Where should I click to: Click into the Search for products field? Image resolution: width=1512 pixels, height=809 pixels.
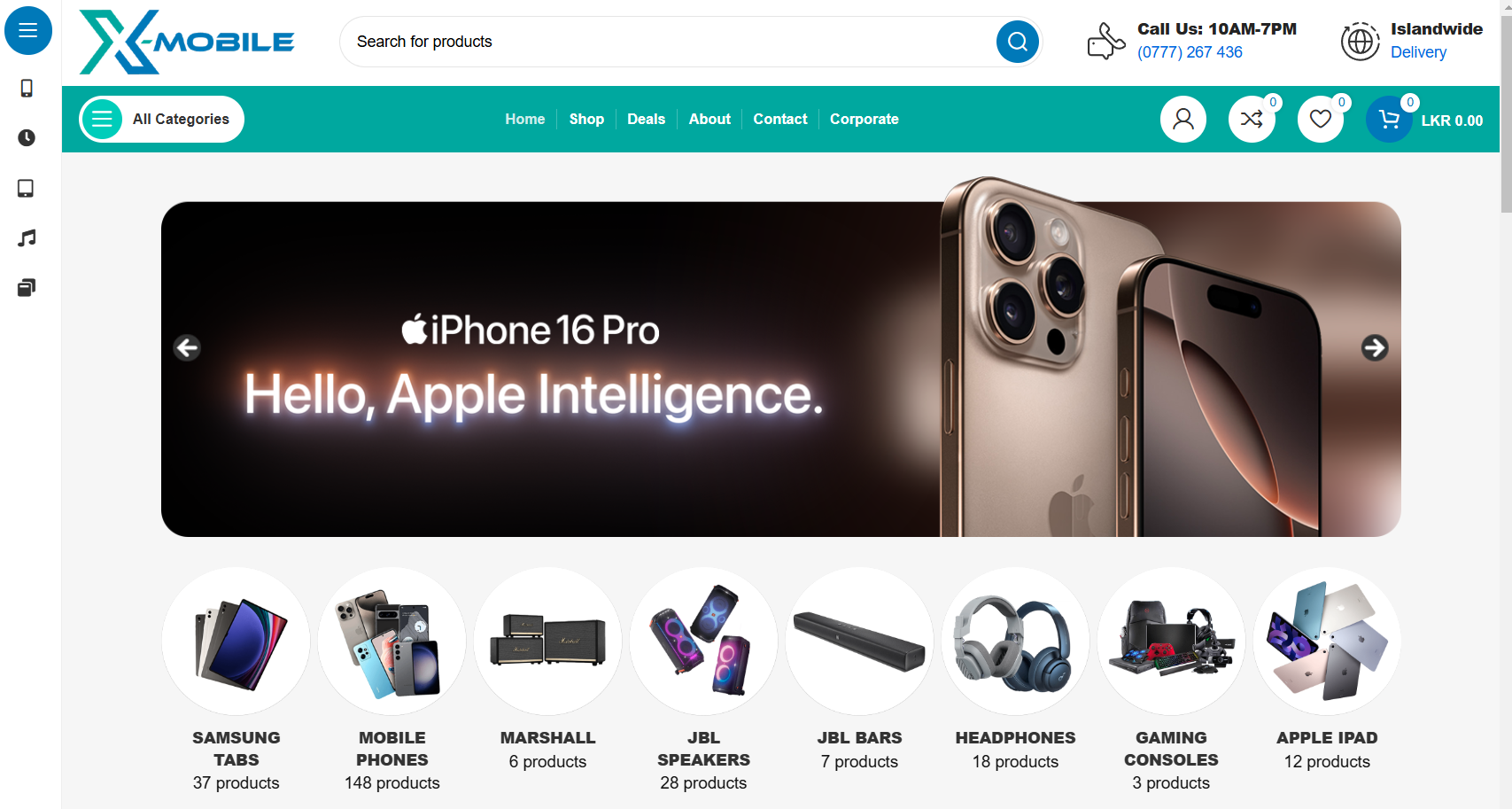(669, 42)
